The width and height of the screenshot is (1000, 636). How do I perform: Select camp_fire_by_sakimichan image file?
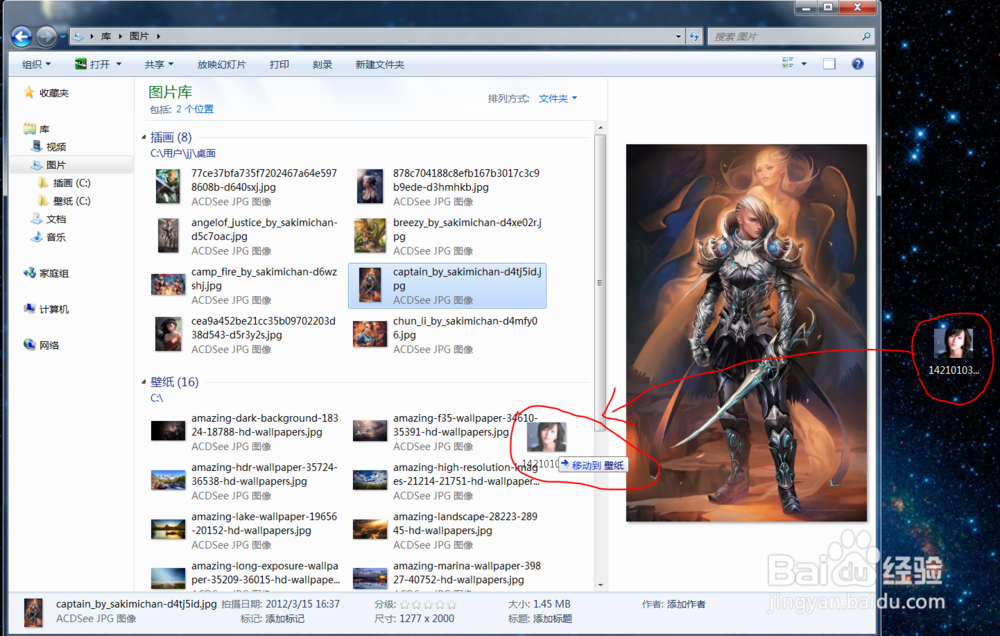click(247, 285)
